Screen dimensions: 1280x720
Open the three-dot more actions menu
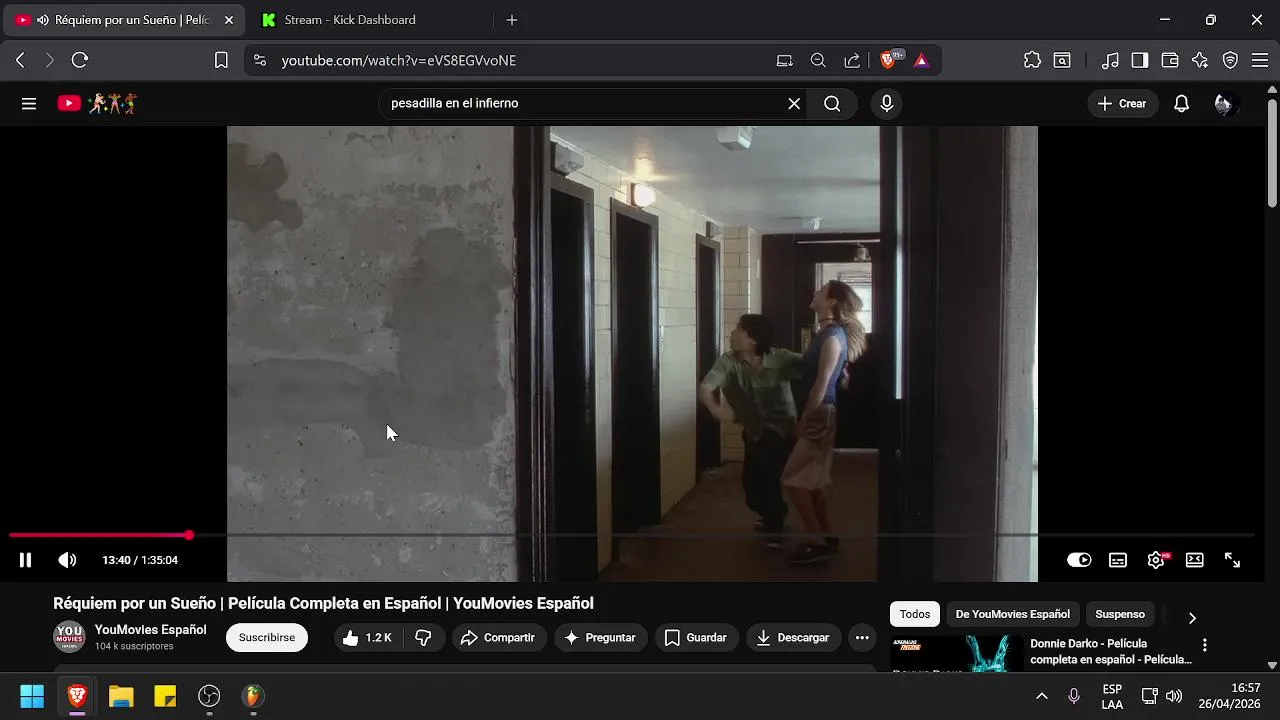coord(862,637)
